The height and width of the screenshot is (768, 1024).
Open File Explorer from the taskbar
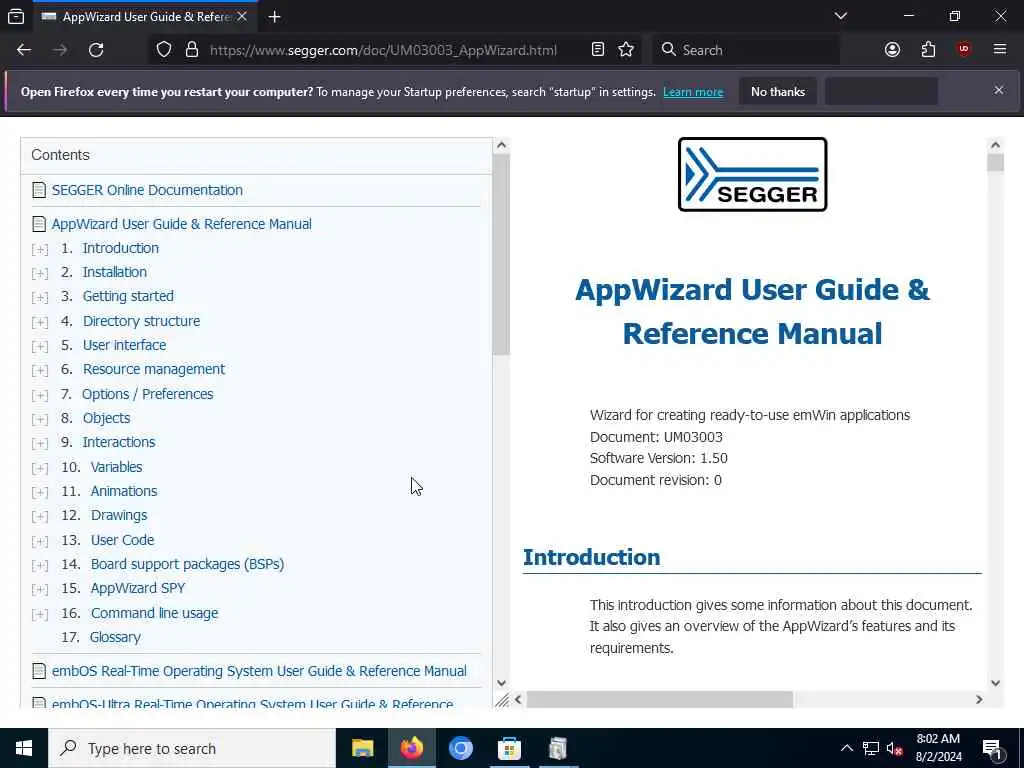[x=362, y=748]
